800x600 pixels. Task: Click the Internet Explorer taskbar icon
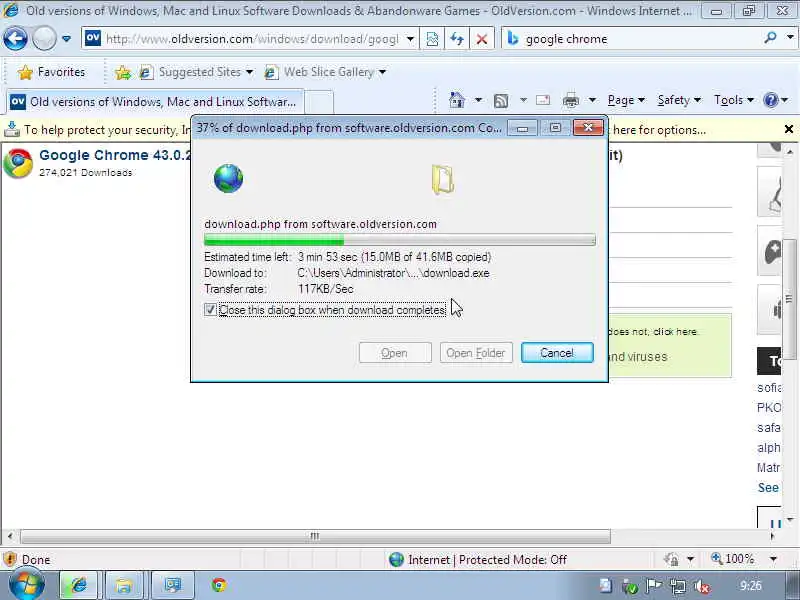[79, 585]
